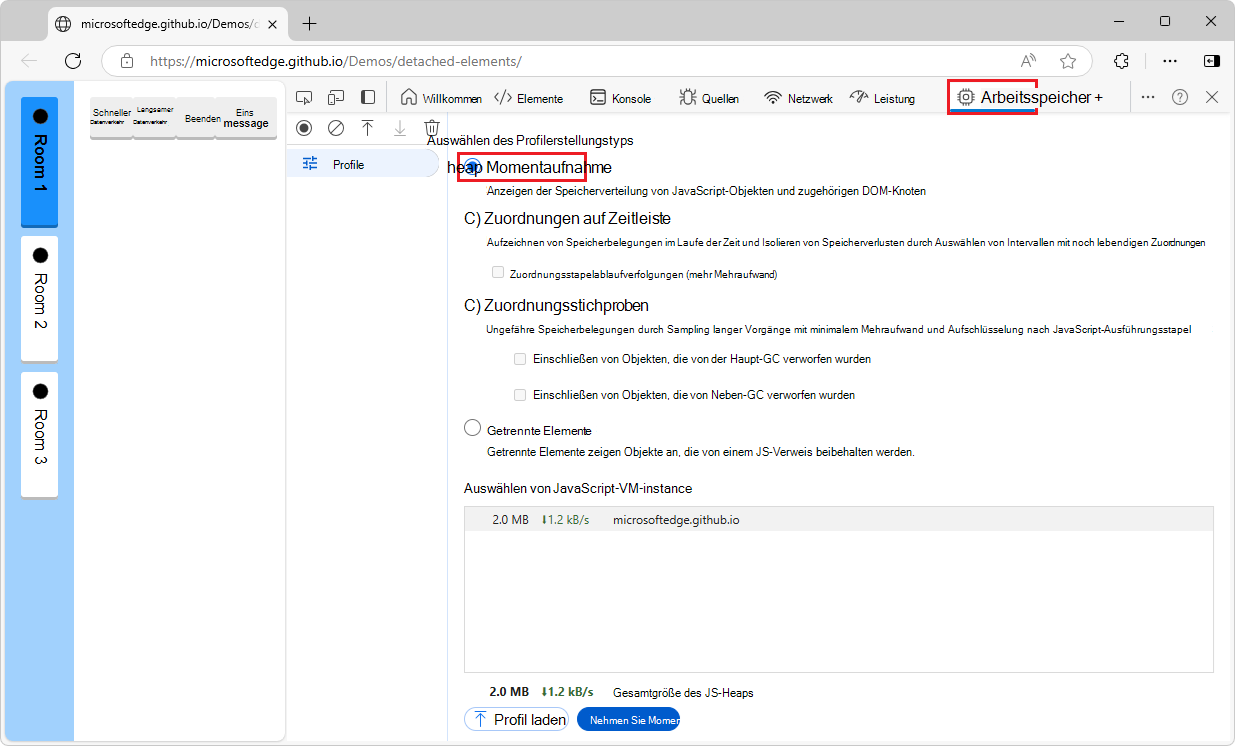Clear all memory profiles
The width and height of the screenshot is (1235, 746).
pyautogui.click(x=336, y=128)
